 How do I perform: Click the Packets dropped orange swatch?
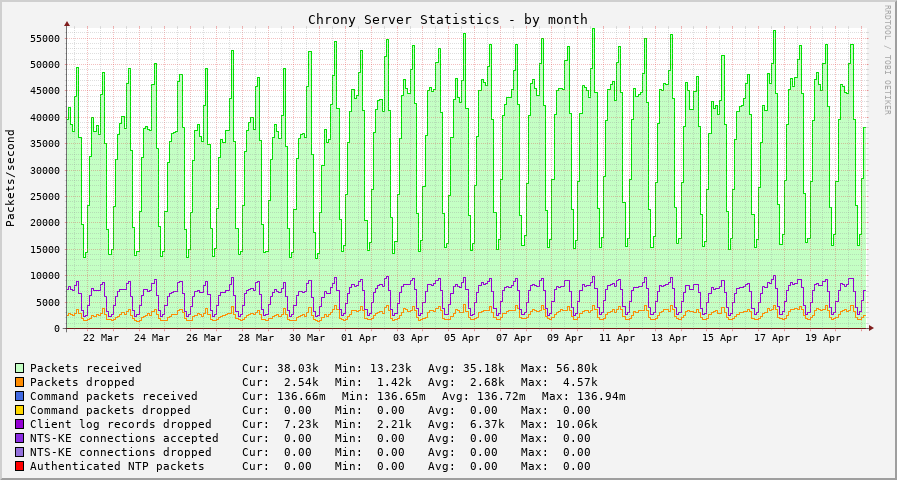tap(20, 382)
